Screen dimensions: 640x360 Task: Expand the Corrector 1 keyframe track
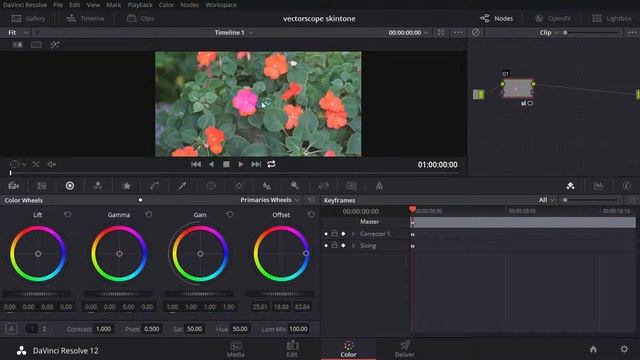(353, 234)
